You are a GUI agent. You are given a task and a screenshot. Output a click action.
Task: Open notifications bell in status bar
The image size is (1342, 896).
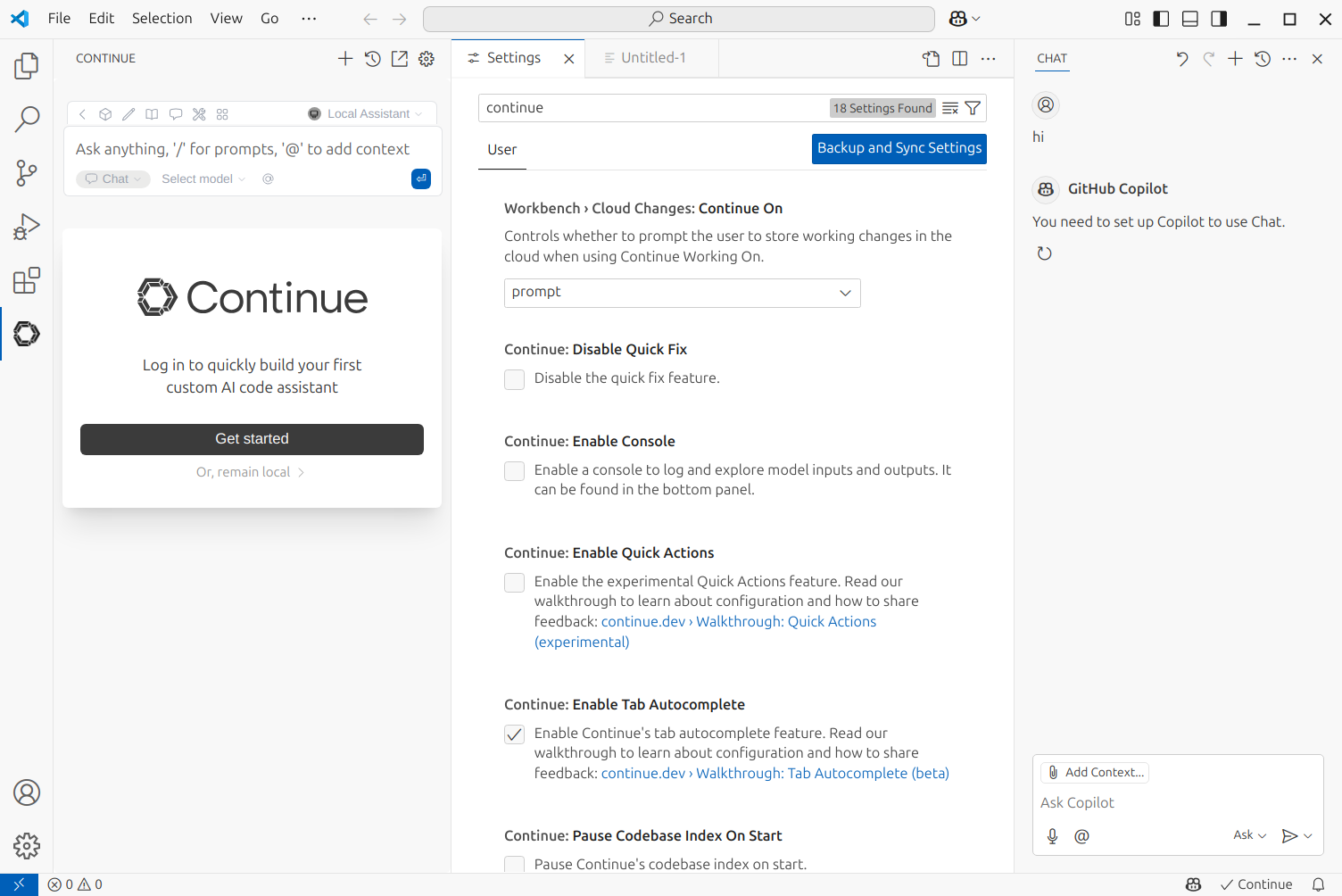tap(1318, 884)
